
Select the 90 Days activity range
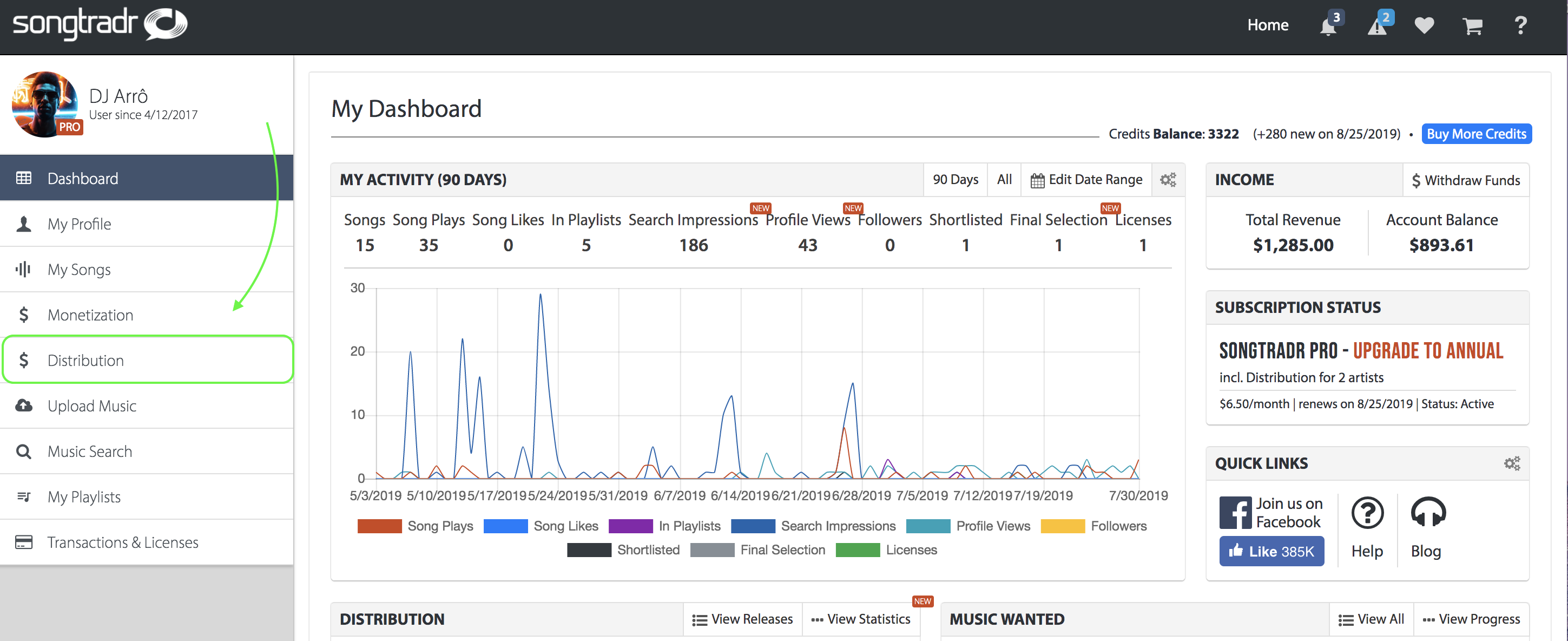tap(955, 180)
